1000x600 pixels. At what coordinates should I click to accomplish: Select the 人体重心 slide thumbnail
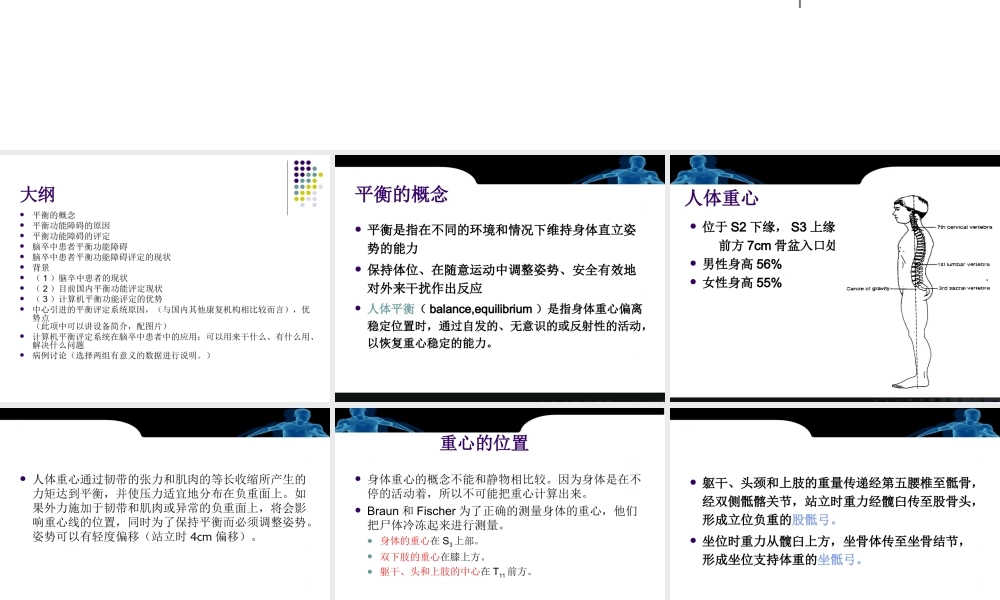pyautogui.click(x=833, y=277)
